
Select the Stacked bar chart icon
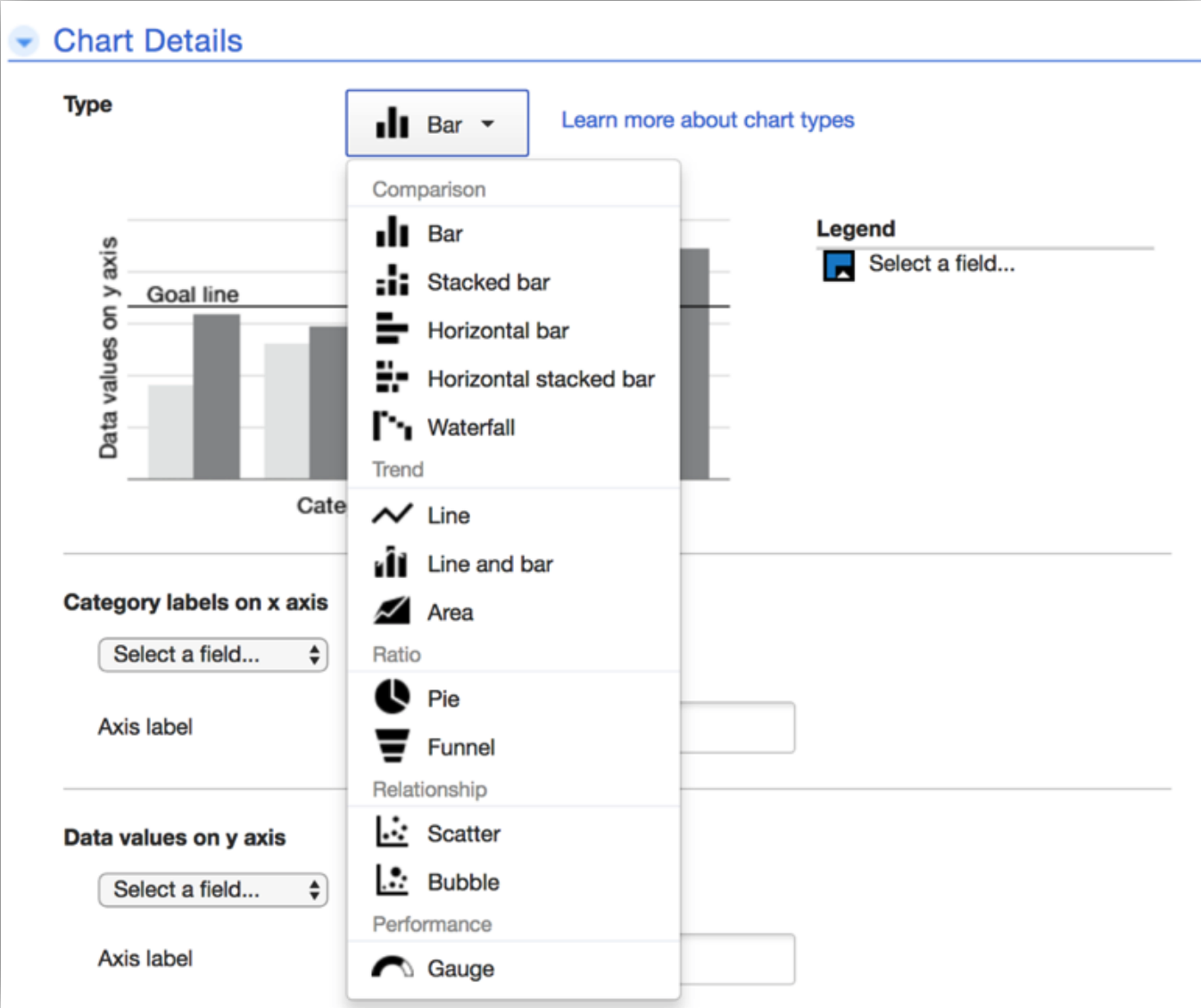tap(391, 281)
